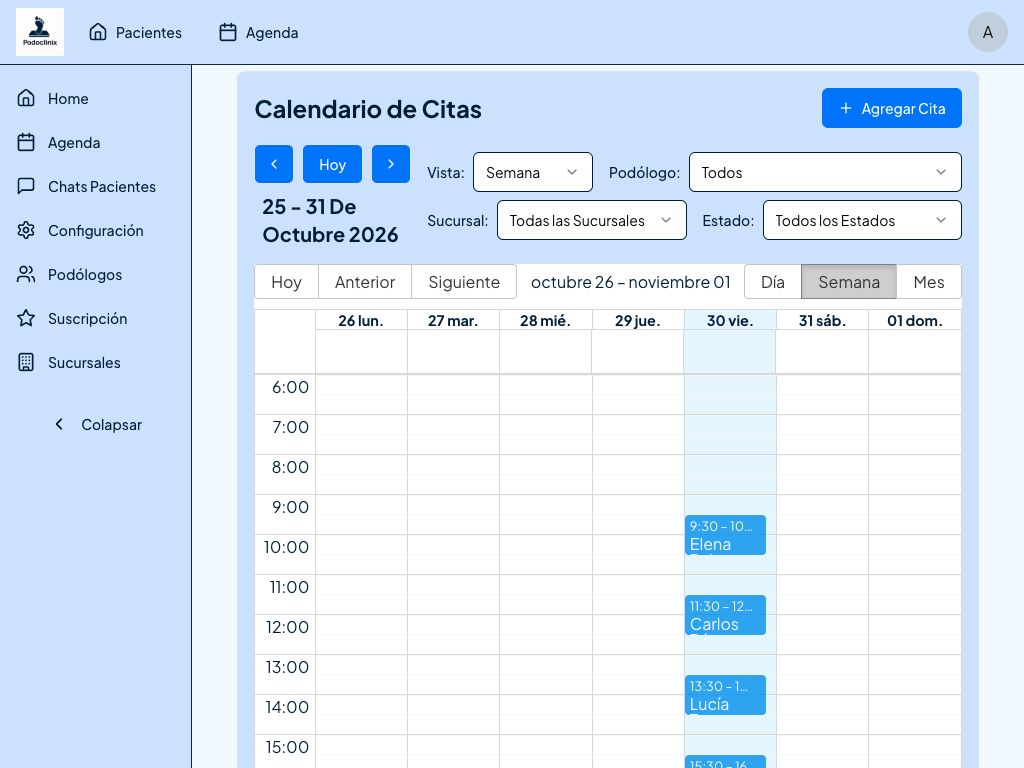Click the Suscripción star icon
This screenshot has height=768, width=1024.
coord(26,318)
